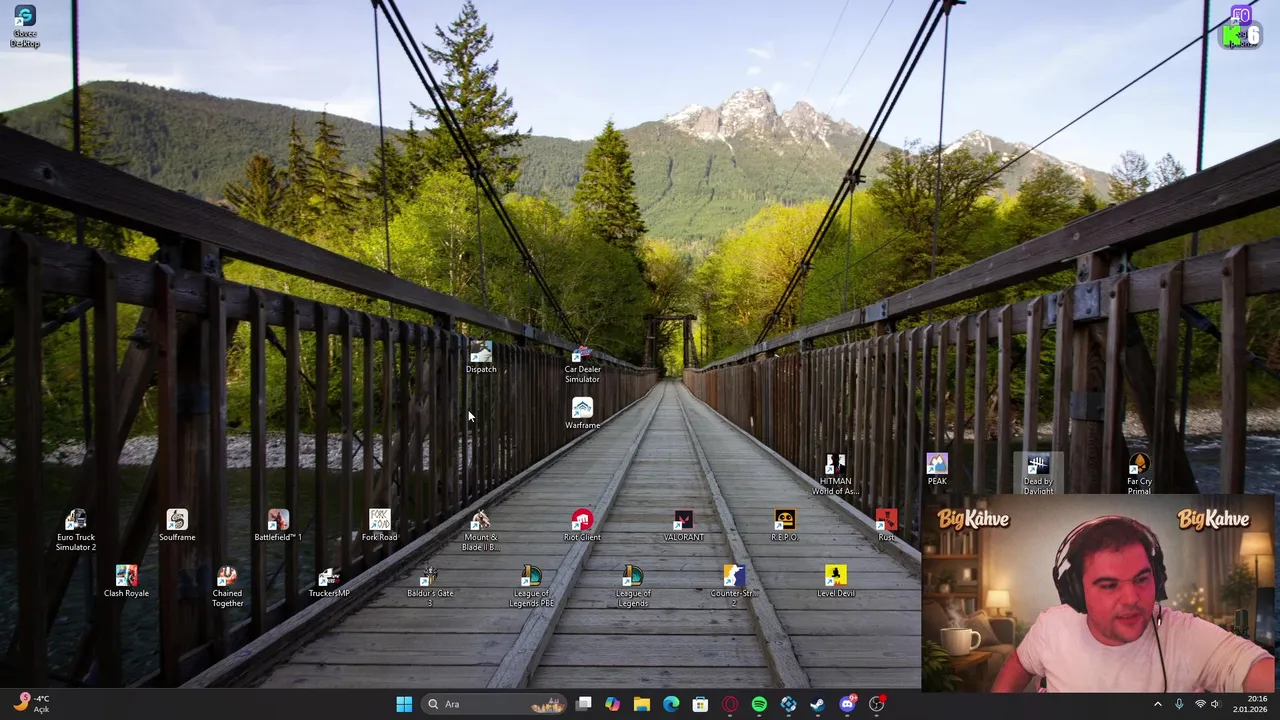The image size is (1280, 720).
Task: Switch to OBS Studio in the taskbar
Action: (876, 704)
